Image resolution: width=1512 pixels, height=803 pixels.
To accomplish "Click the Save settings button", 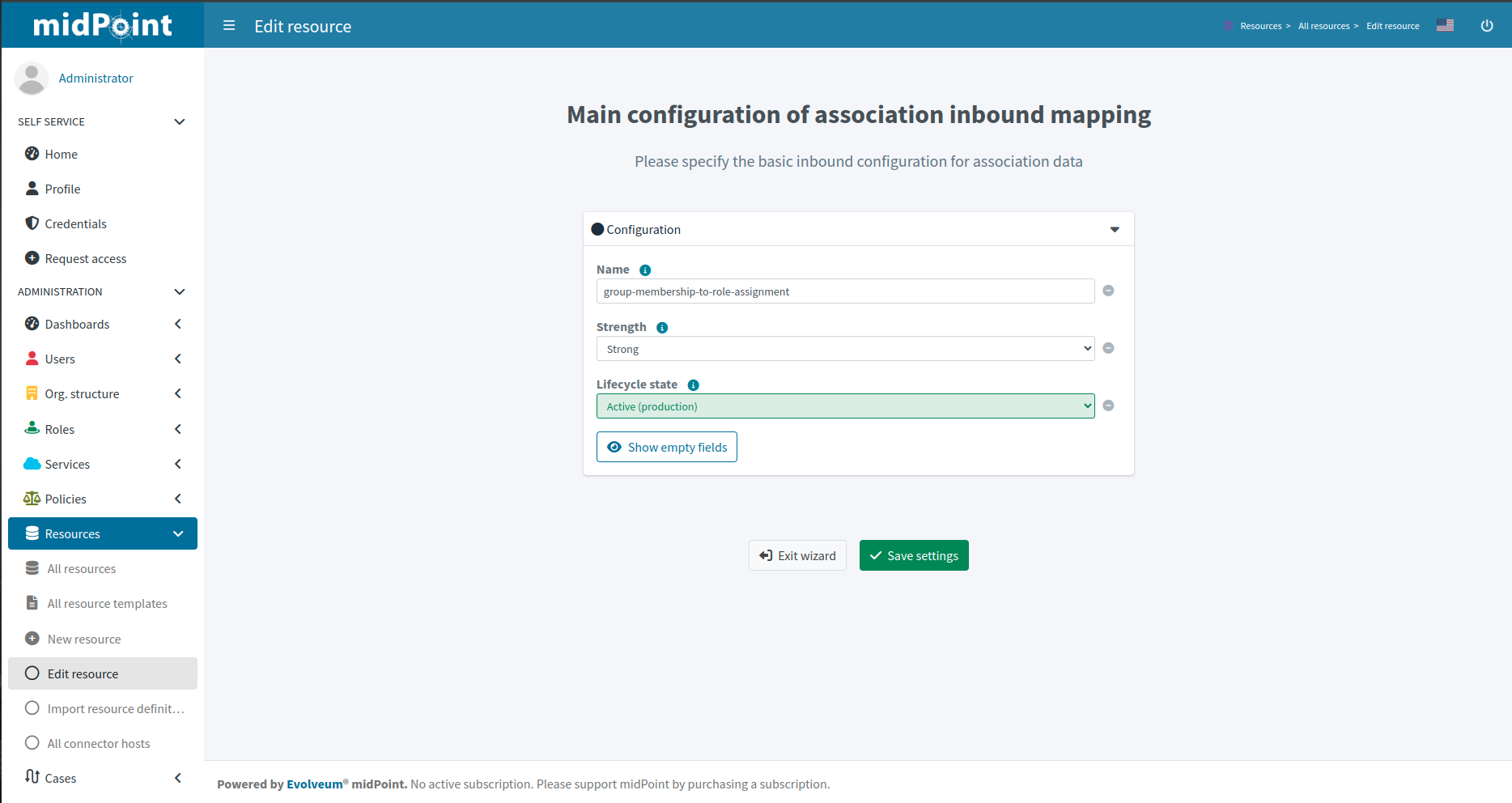I will pos(913,555).
